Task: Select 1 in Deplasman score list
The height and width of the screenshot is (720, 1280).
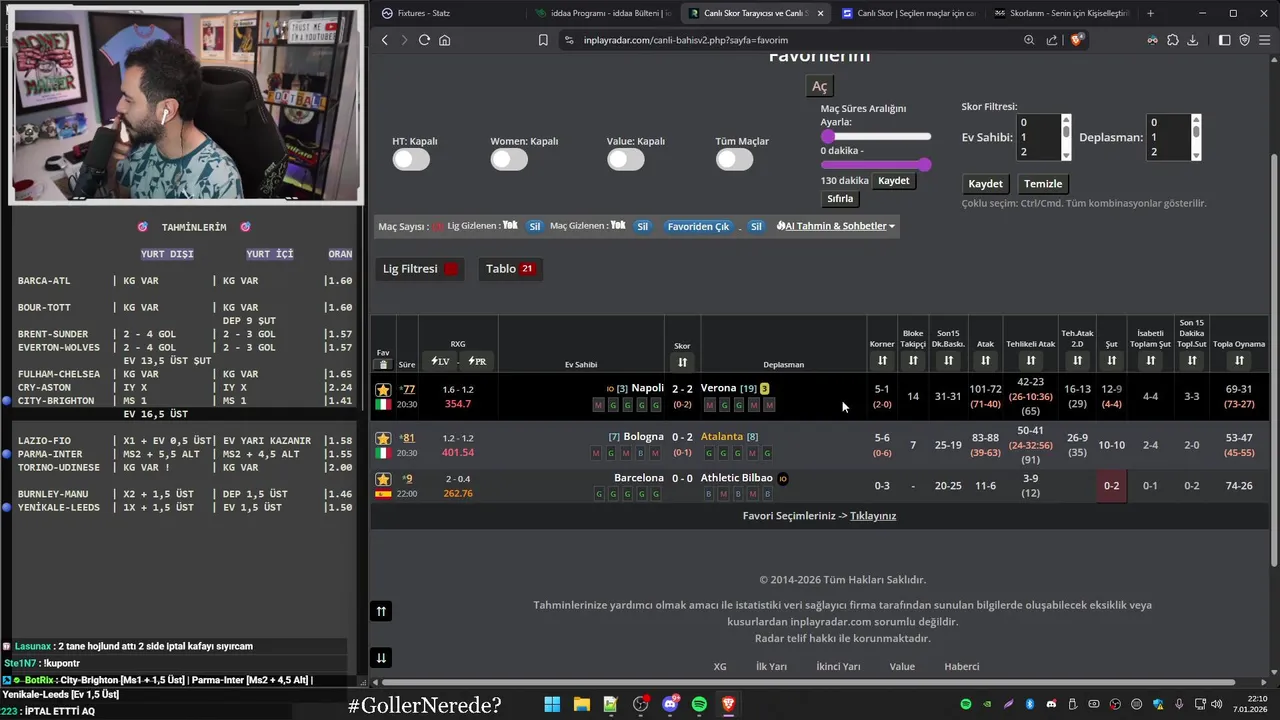Action: coord(1169,137)
